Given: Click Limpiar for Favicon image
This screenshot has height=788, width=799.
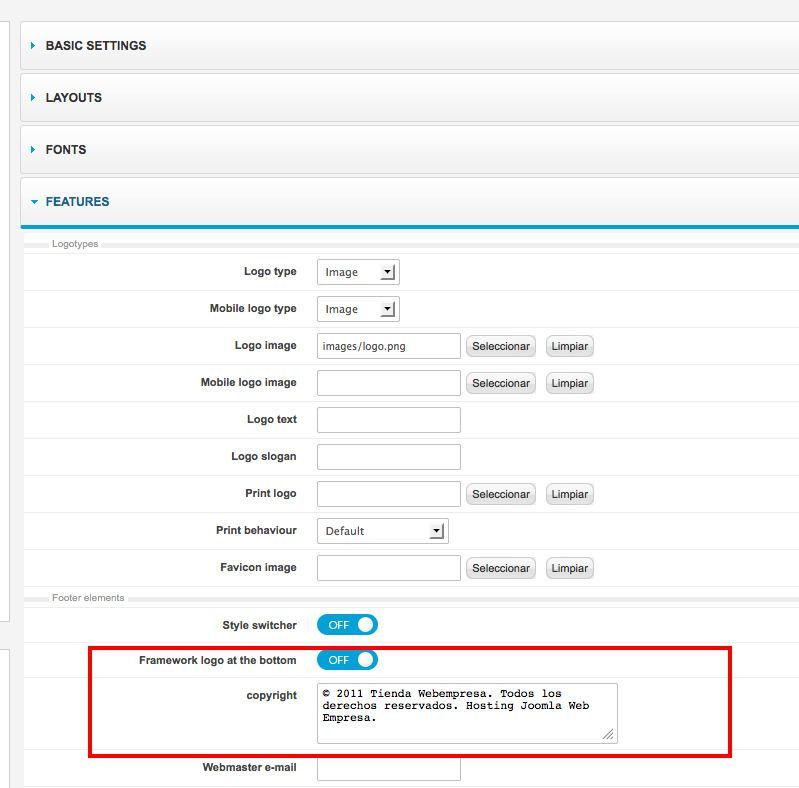Looking at the screenshot, I should pyautogui.click(x=570, y=568).
